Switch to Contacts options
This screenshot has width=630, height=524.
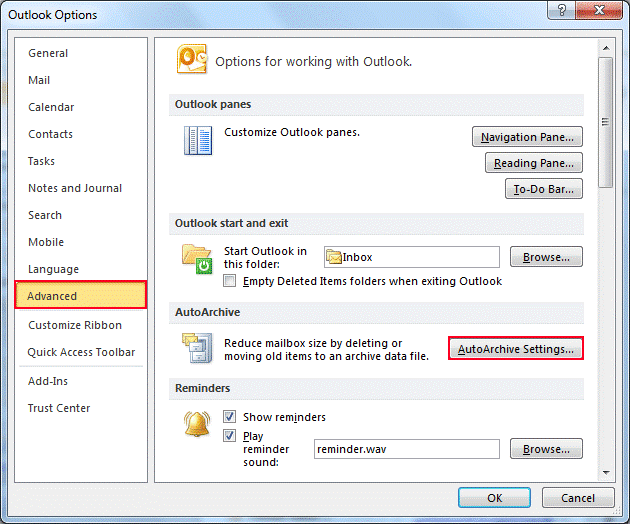pos(81,134)
